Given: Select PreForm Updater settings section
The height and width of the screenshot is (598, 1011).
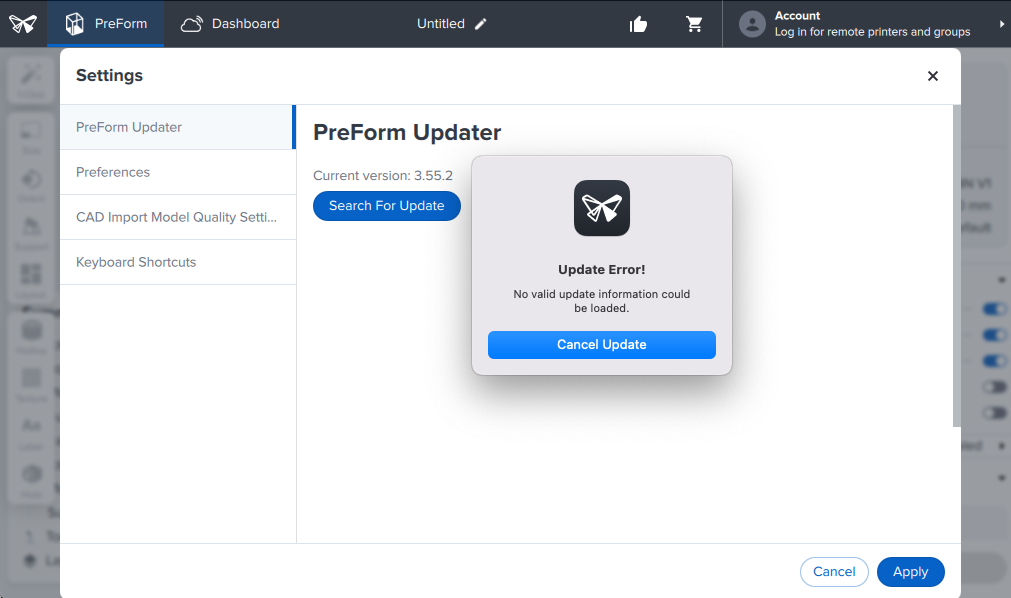Looking at the screenshot, I should pyautogui.click(x=177, y=127).
